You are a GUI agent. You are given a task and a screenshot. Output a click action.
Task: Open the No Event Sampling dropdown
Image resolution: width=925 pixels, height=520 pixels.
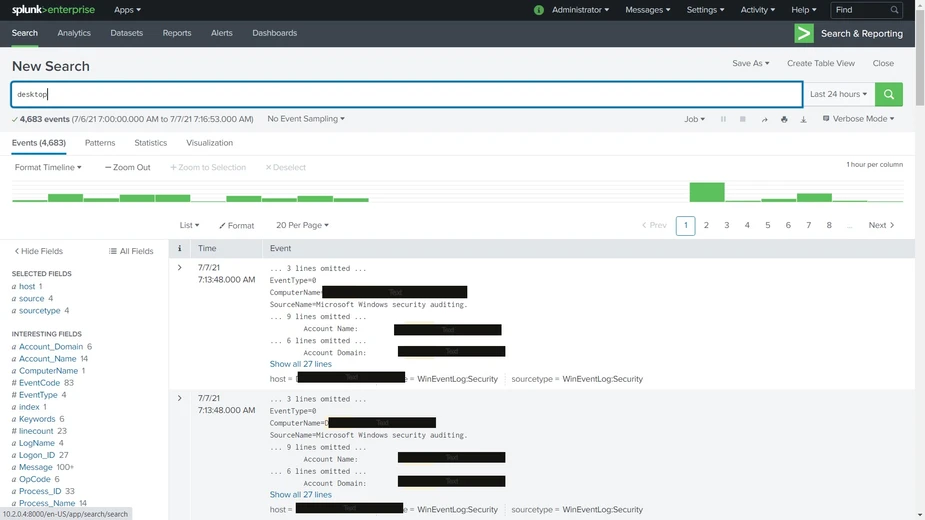pos(306,119)
